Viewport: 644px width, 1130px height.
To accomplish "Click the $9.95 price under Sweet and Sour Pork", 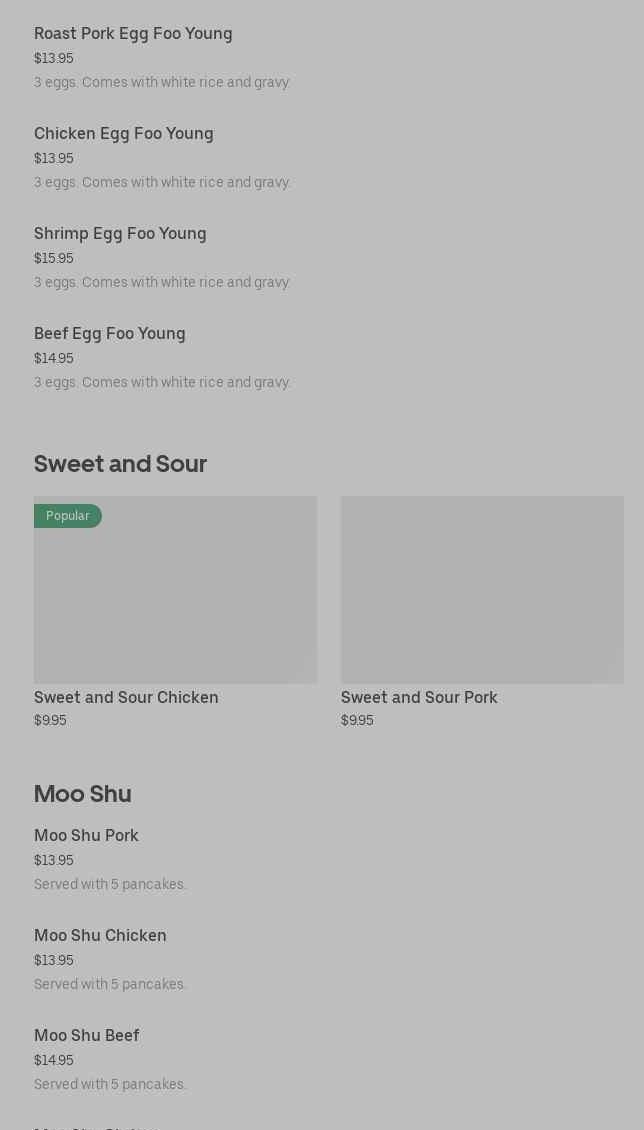I will point(357,721).
